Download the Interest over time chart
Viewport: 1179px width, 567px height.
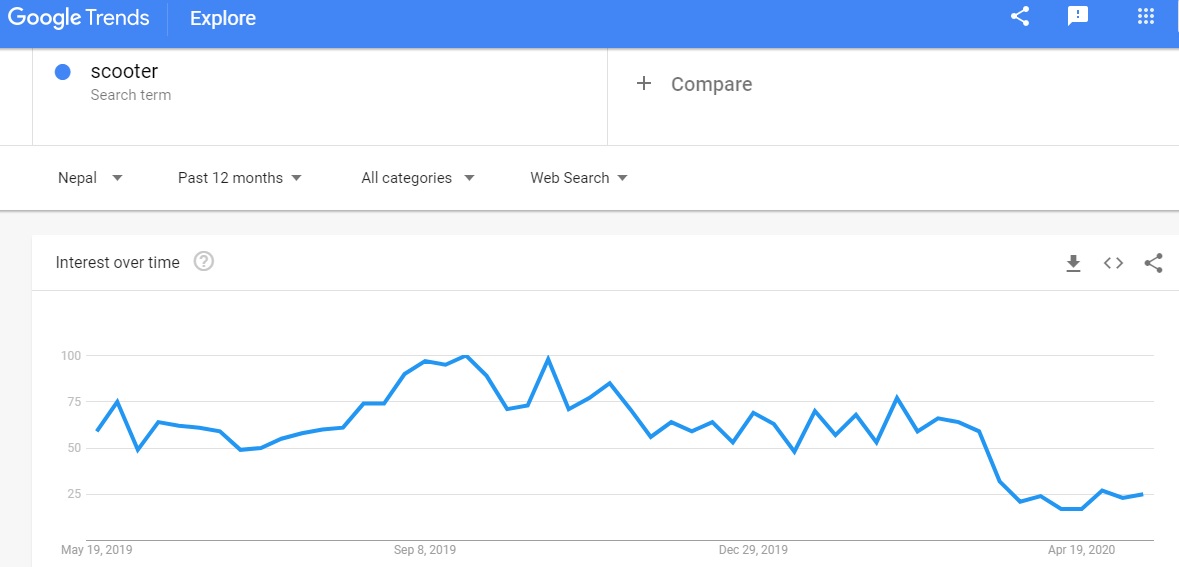pos(1073,263)
